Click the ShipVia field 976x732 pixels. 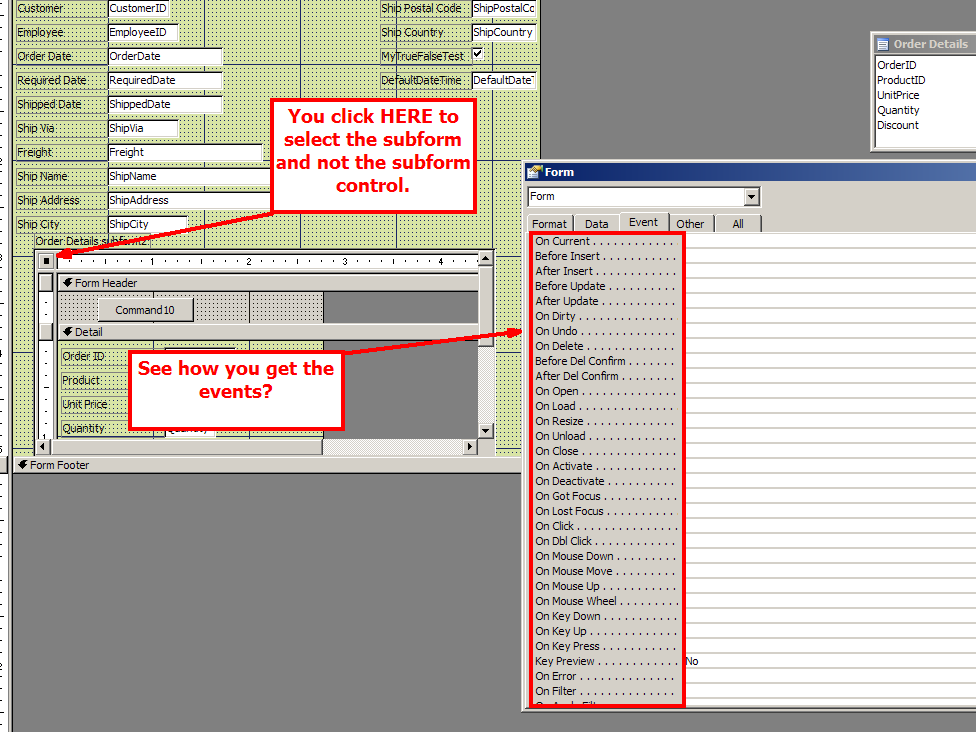[143, 128]
